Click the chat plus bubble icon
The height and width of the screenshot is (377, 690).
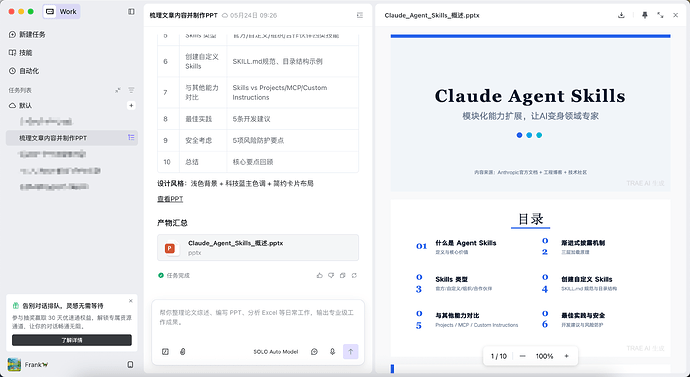[x=314, y=351]
